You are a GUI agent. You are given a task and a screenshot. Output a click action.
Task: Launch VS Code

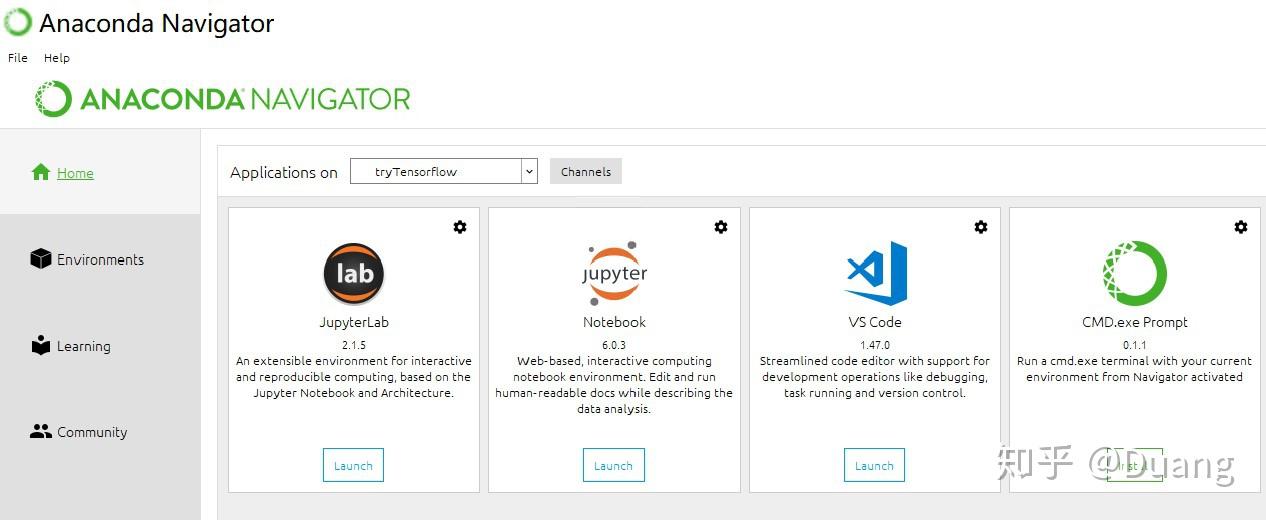pyautogui.click(x=874, y=466)
